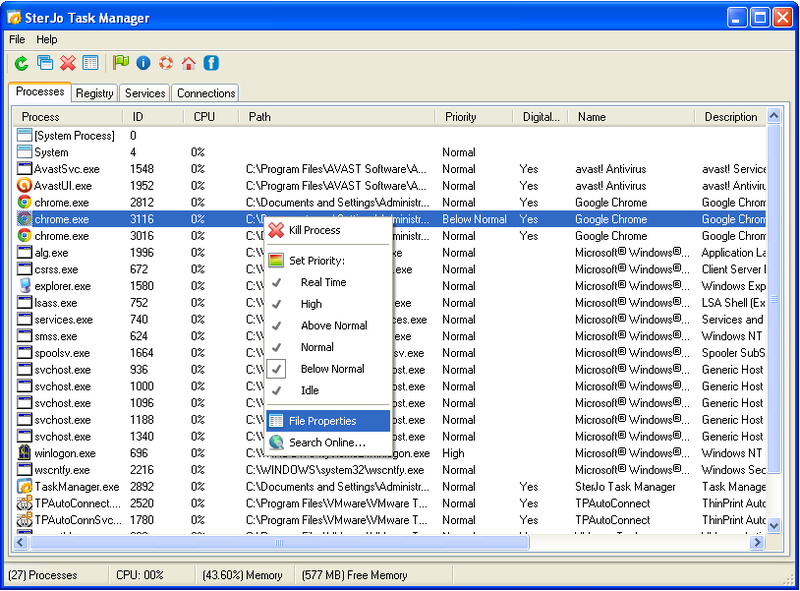Choose Kill Process from context menu

coord(328,230)
